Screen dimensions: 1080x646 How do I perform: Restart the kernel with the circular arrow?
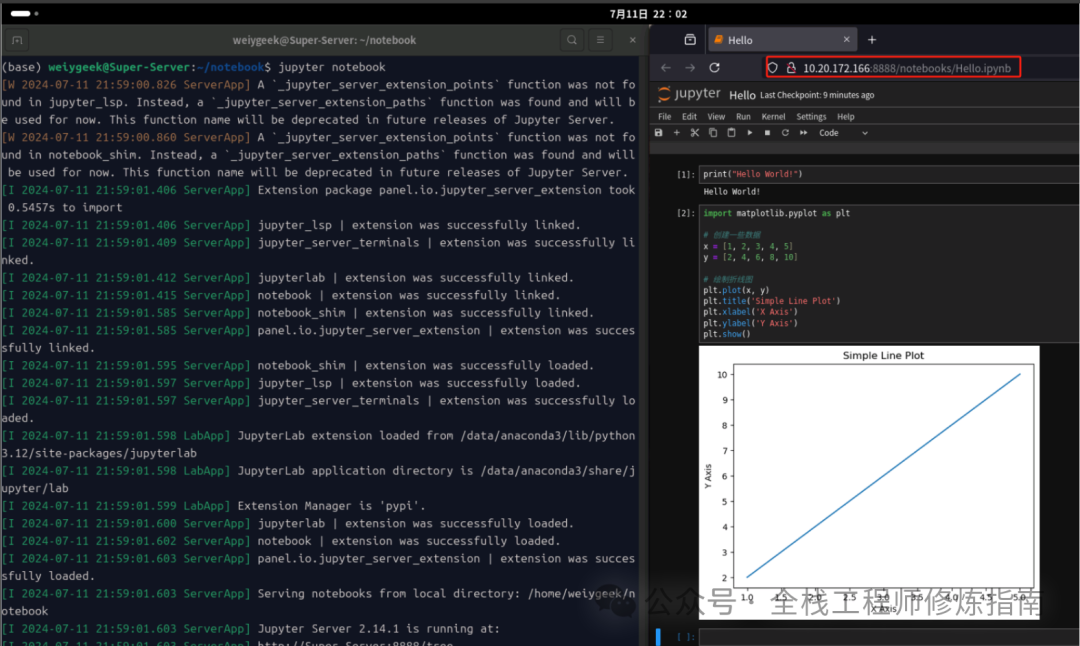pyautogui.click(x=785, y=133)
